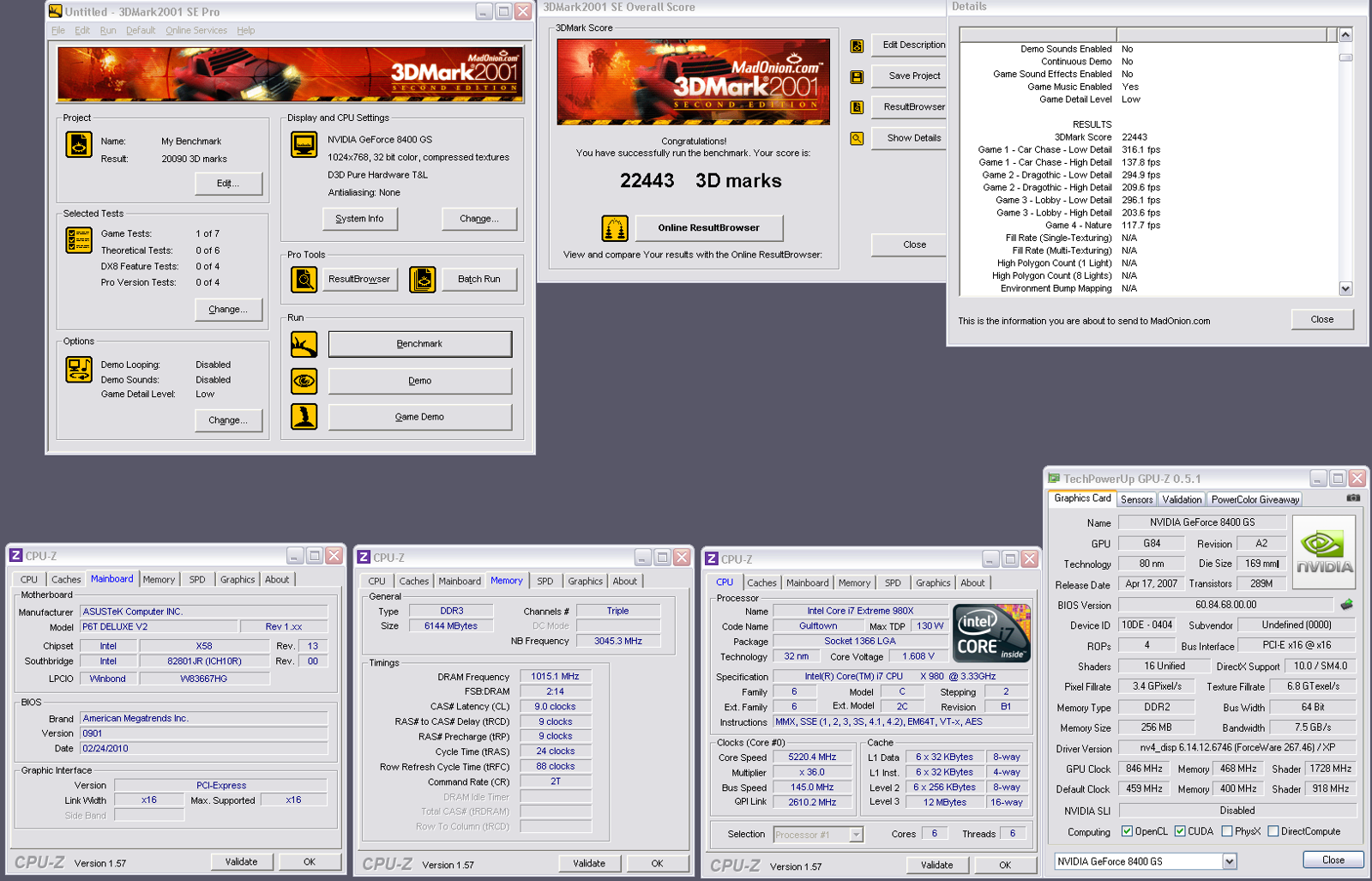
Task: Click the Core Speed 5220.4 MHz field
Action: point(812,757)
